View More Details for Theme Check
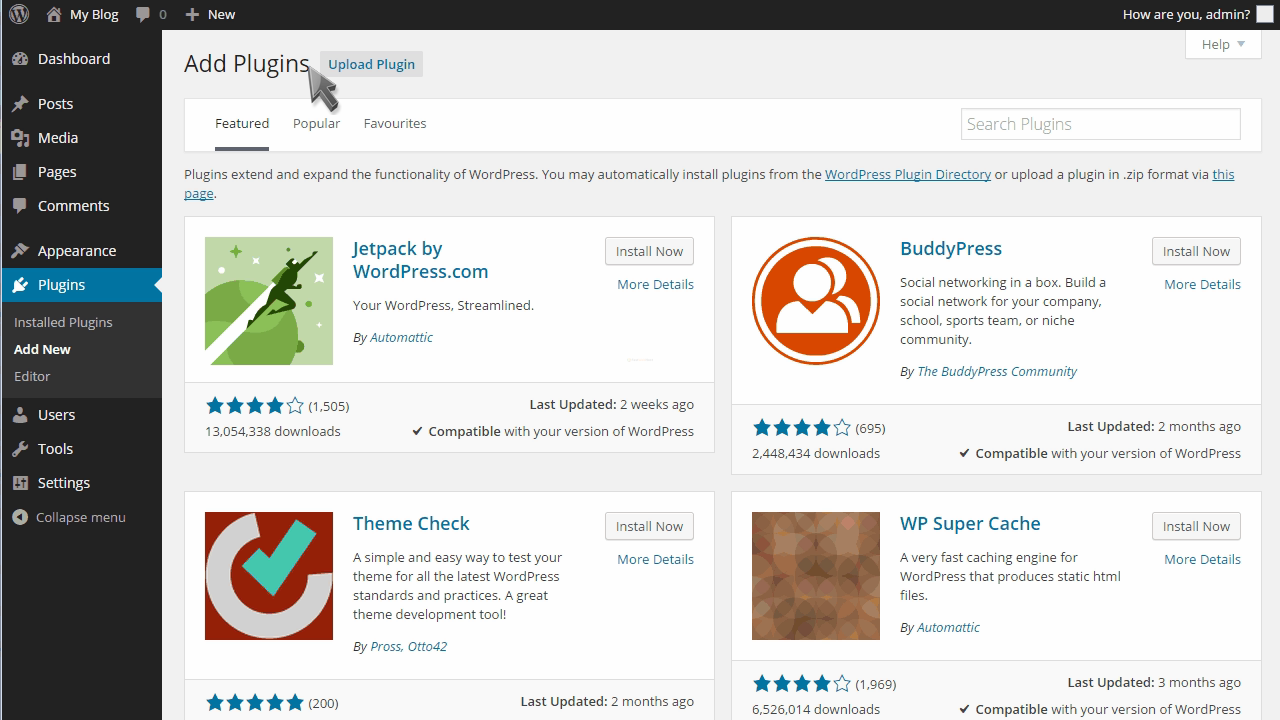 point(655,559)
